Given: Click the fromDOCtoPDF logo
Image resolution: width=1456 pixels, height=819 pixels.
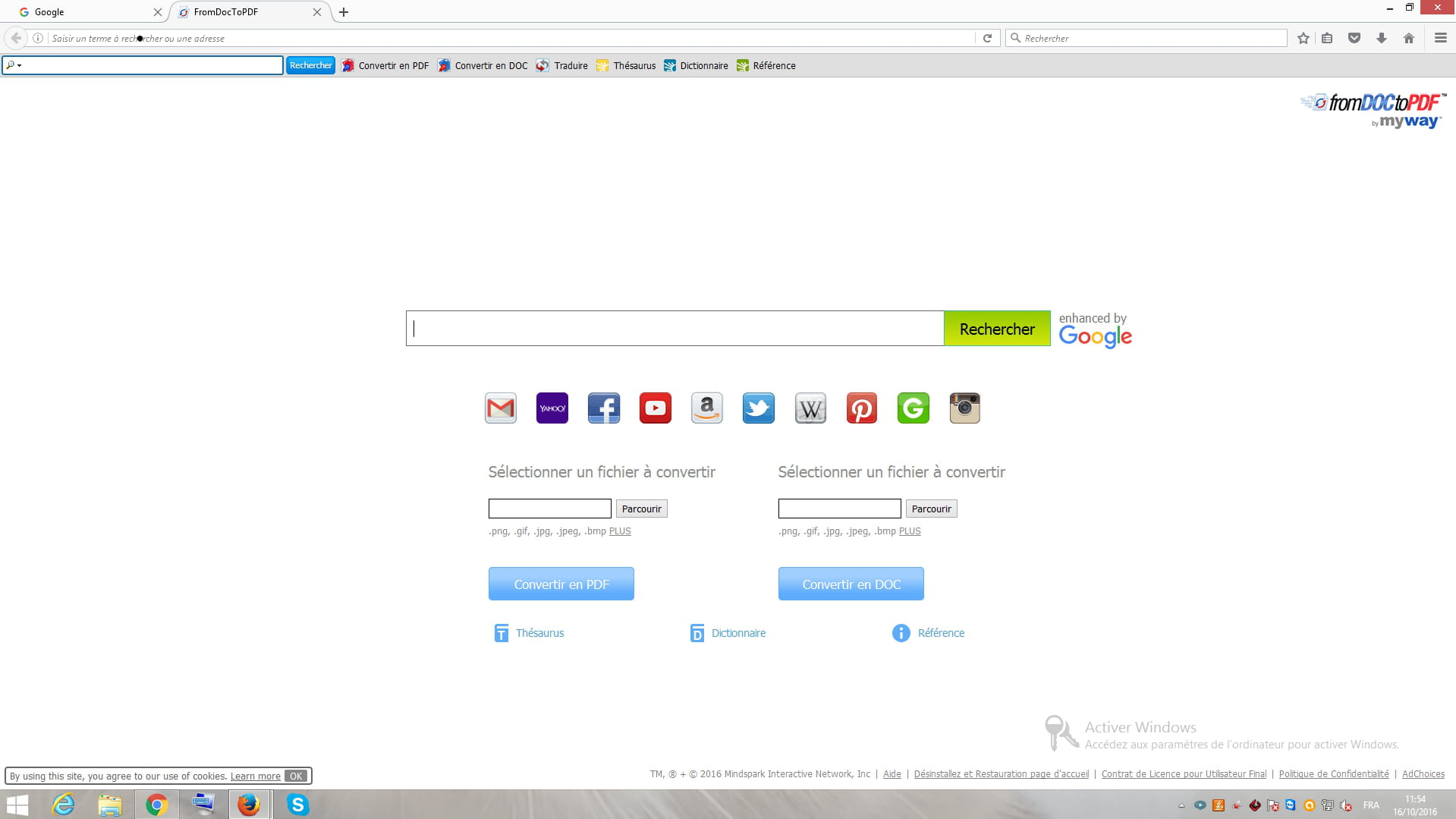Looking at the screenshot, I should (x=1373, y=111).
